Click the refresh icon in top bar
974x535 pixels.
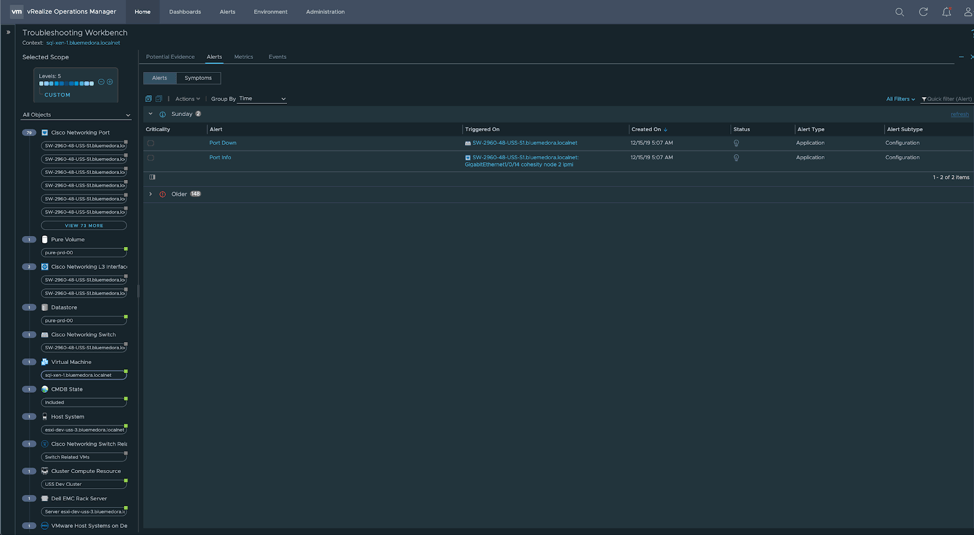click(923, 12)
